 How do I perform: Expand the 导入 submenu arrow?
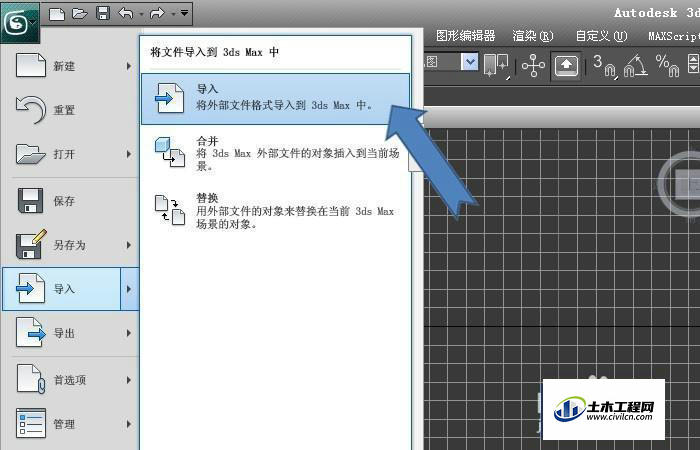[129, 289]
